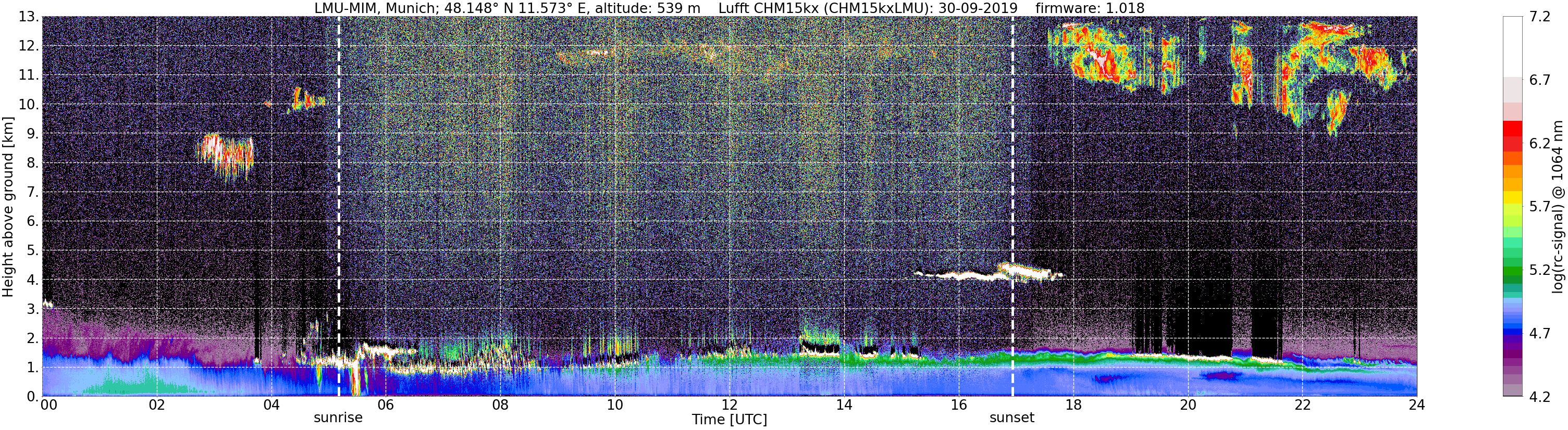This screenshot has height=430, width=1568.
Task: Click the y-axis tick label '0.'
Action: [x=32, y=397]
